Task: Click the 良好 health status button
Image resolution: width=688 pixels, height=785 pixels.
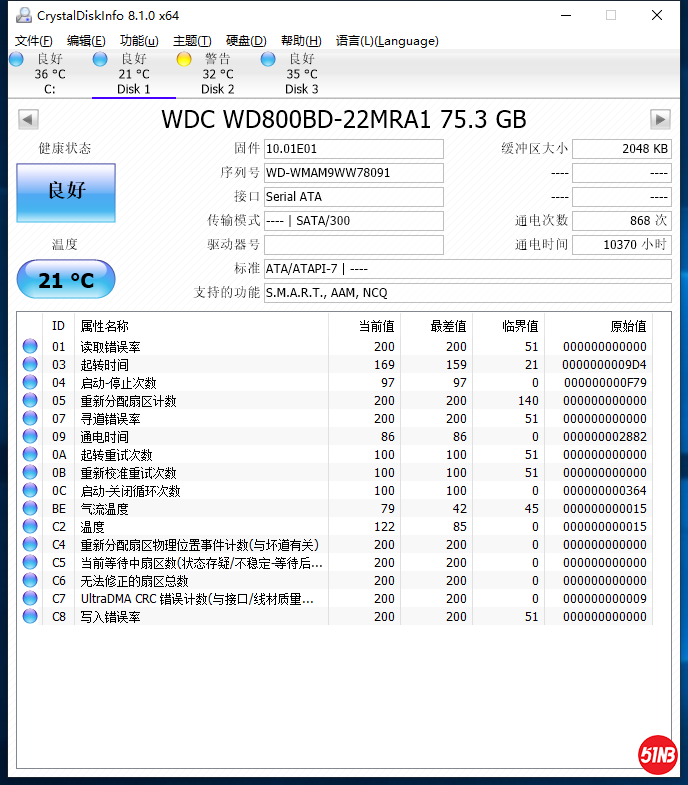Action: click(x=66, y=192)
